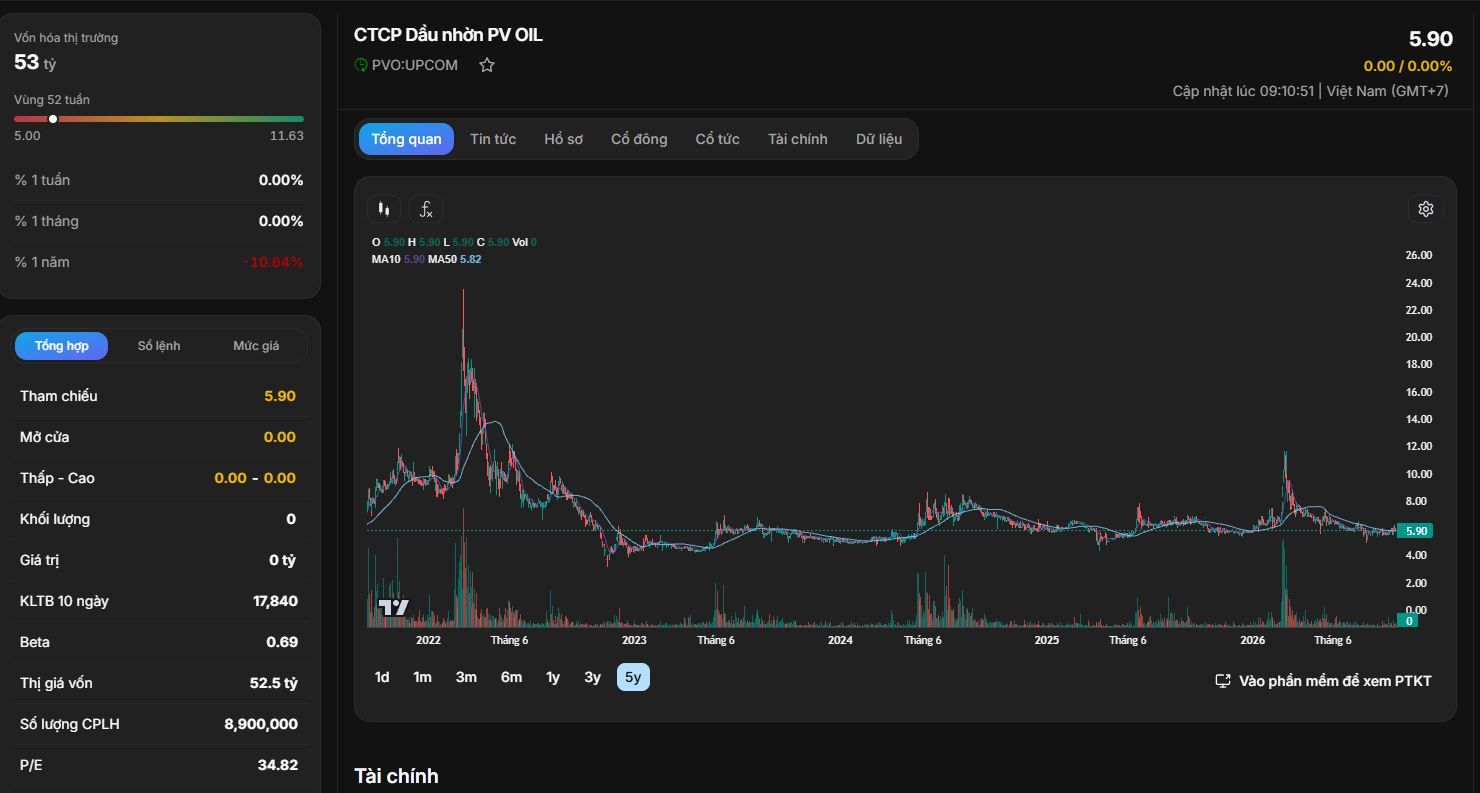Open the Dữ liệu tab
This screenshot has height=793, width=1480.
tap(879, 139)
